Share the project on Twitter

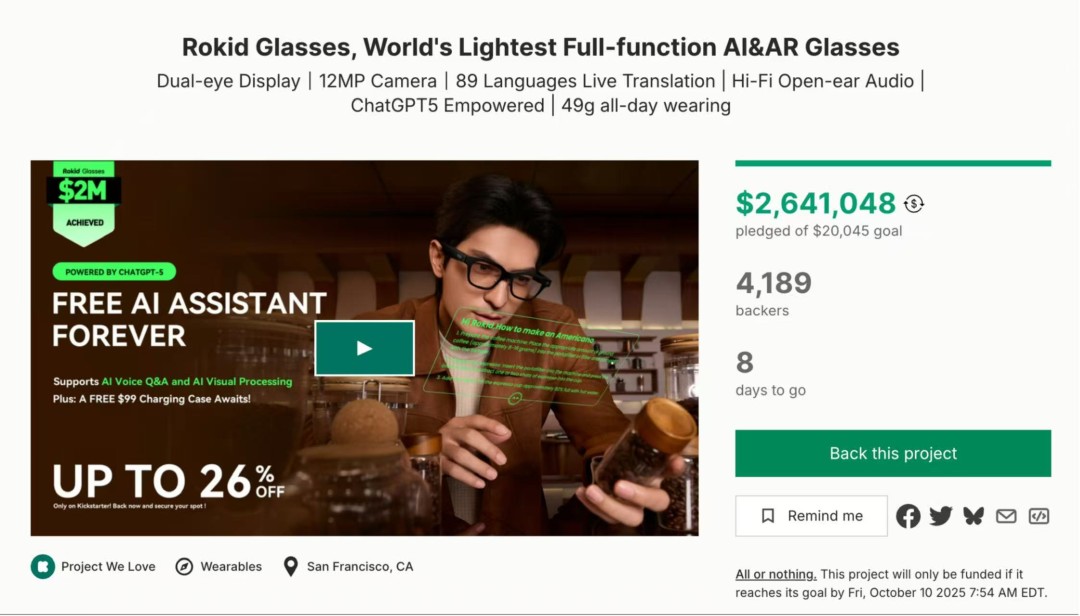(941, 516)
